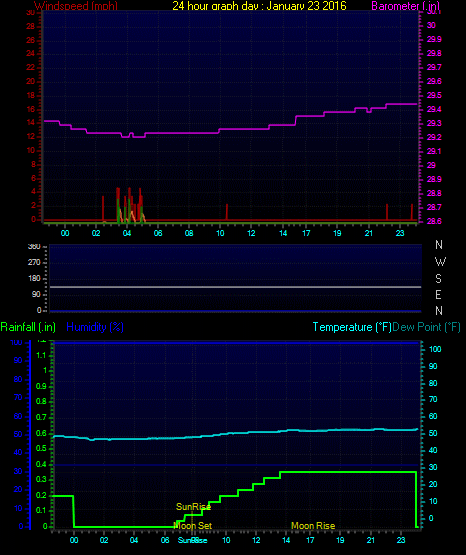Click the grey wind direction line
This screenshot has height=555, width=466.
(x=235, y=287)
